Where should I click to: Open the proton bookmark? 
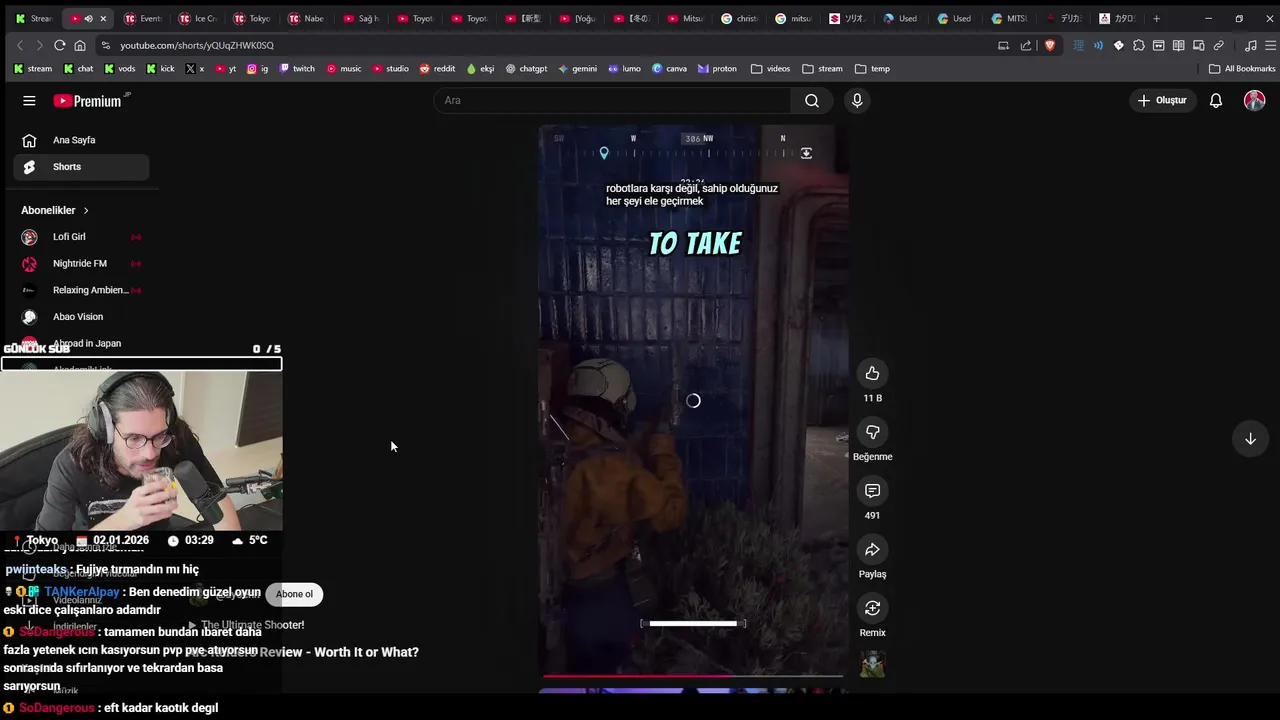(717, 69)
